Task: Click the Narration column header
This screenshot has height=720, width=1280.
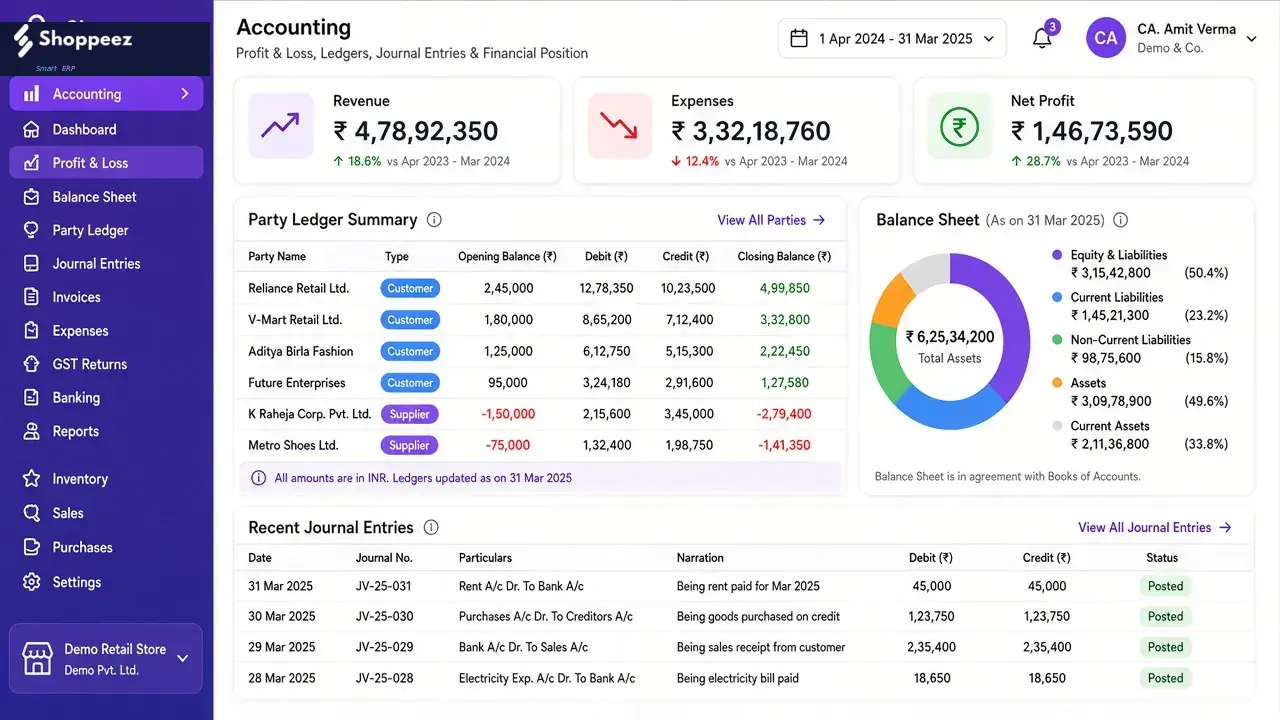Action: click(700, 558)
